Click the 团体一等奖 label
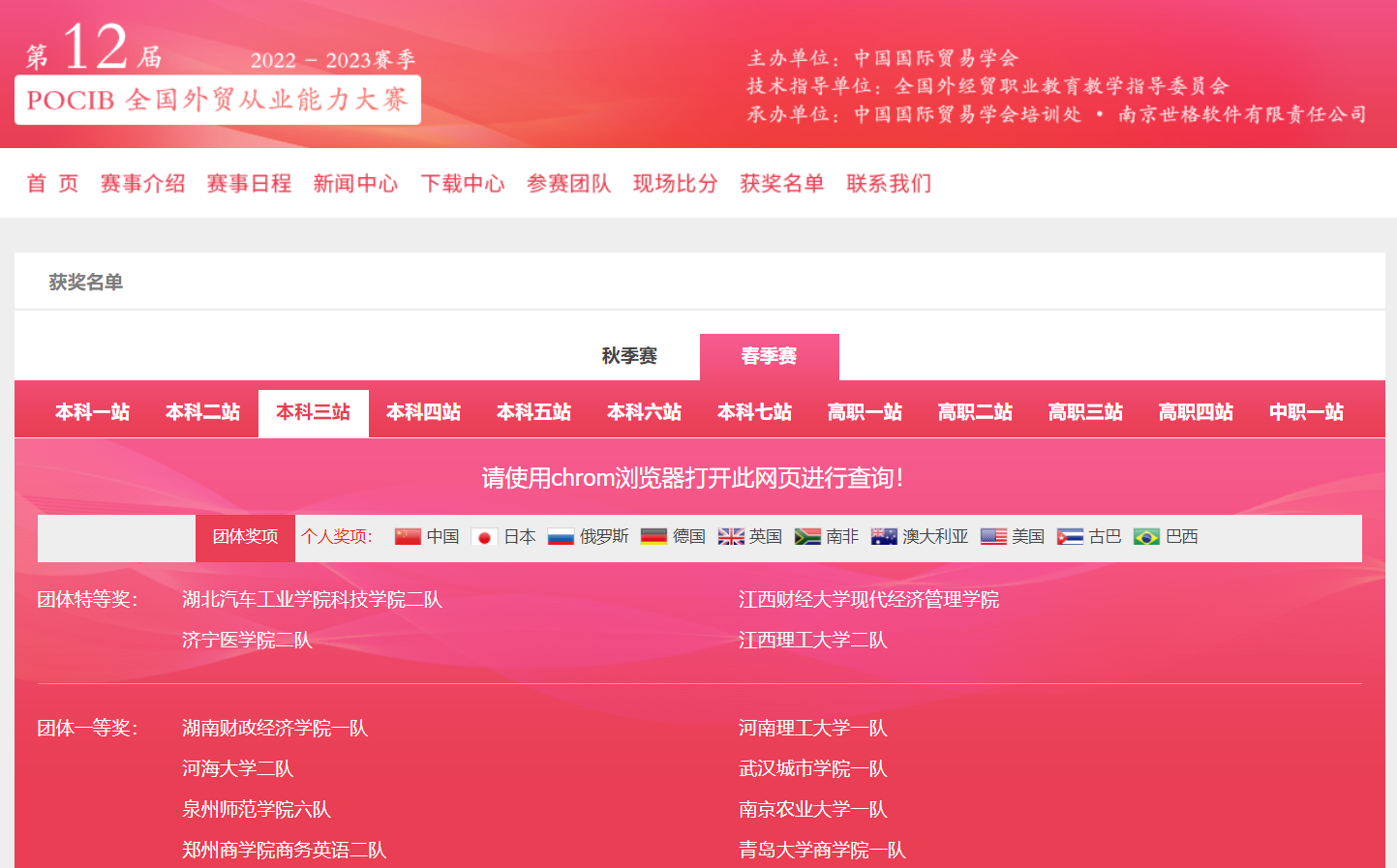1397x868 pixels. coord(87,729)
